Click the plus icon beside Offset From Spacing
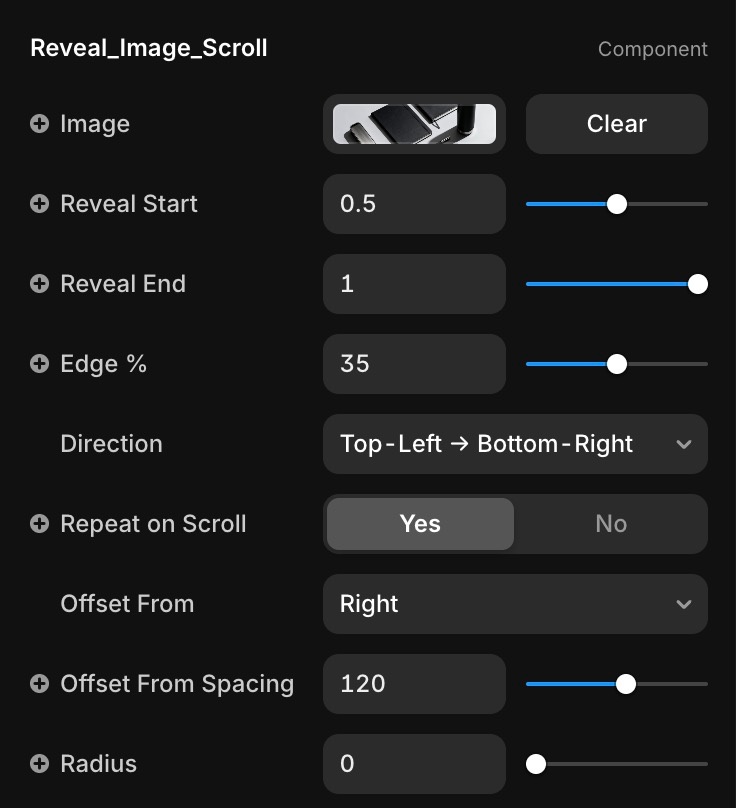736x808 pixels. (x=40, y=684)
